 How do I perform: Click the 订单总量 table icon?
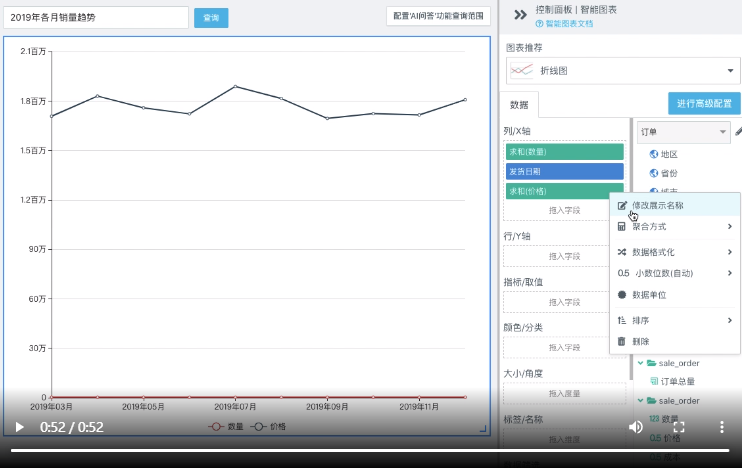[x=654, y=381]
